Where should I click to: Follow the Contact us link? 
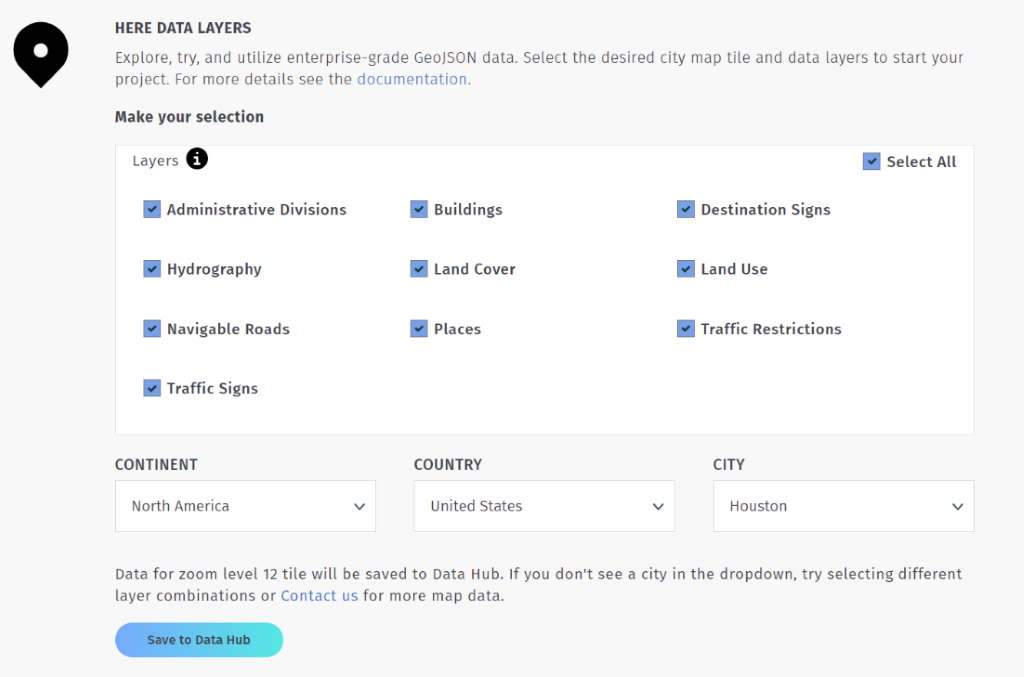[x=319, y=595]
